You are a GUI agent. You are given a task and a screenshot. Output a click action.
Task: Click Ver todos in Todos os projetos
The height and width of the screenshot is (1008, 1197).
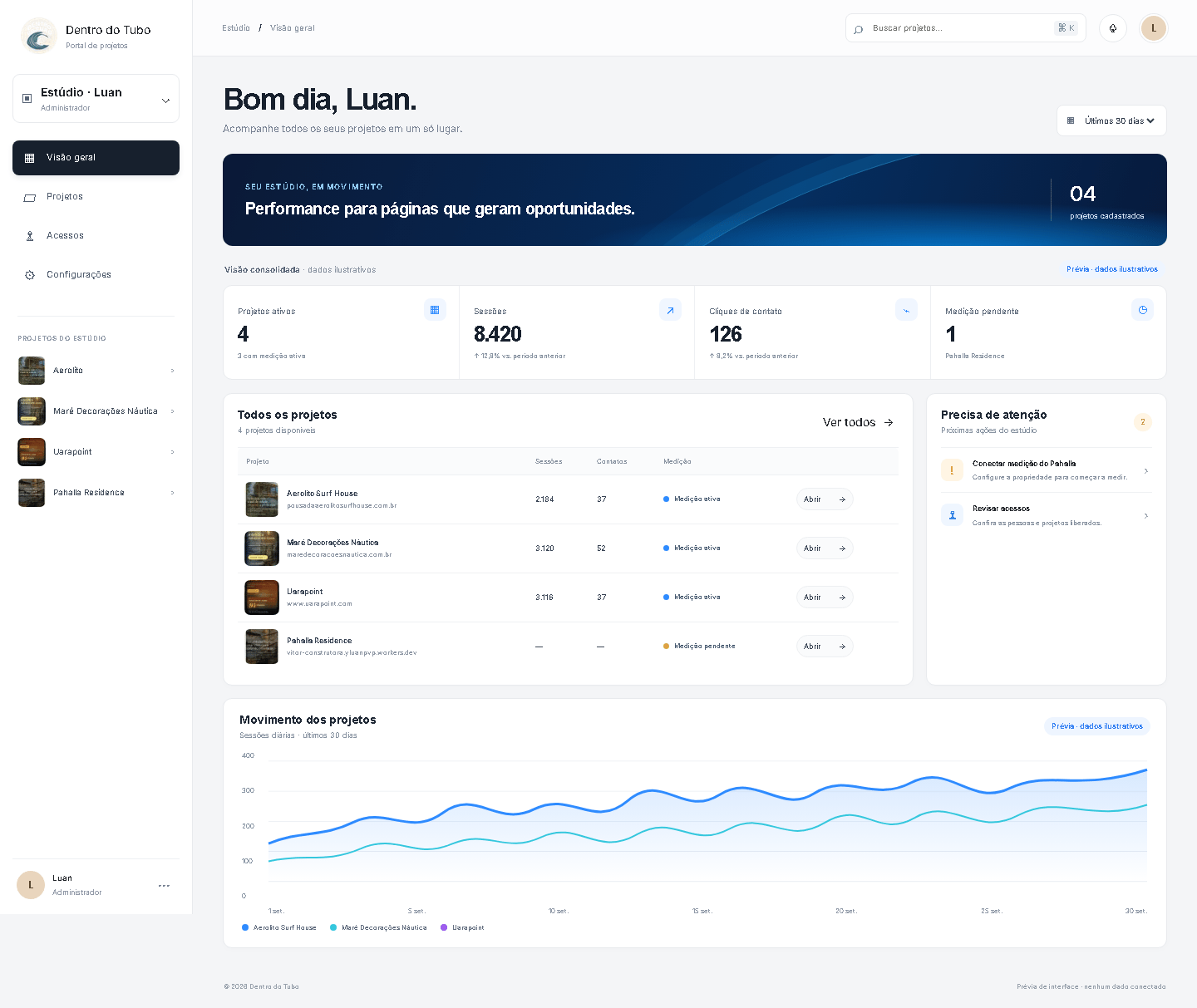[858, 422]
